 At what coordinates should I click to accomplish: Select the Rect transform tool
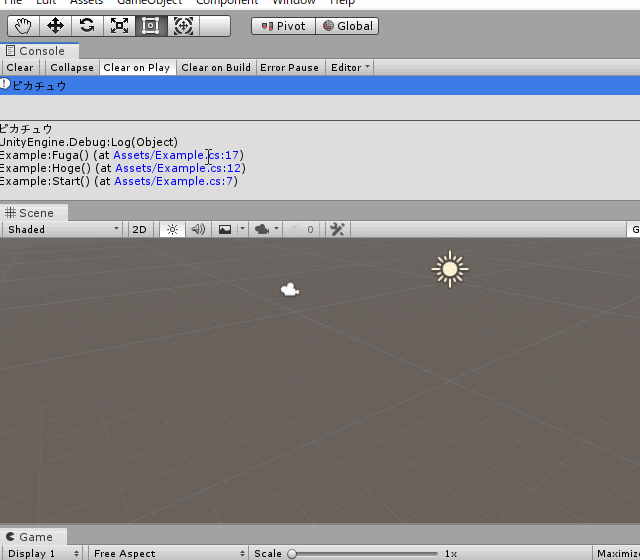151,26
